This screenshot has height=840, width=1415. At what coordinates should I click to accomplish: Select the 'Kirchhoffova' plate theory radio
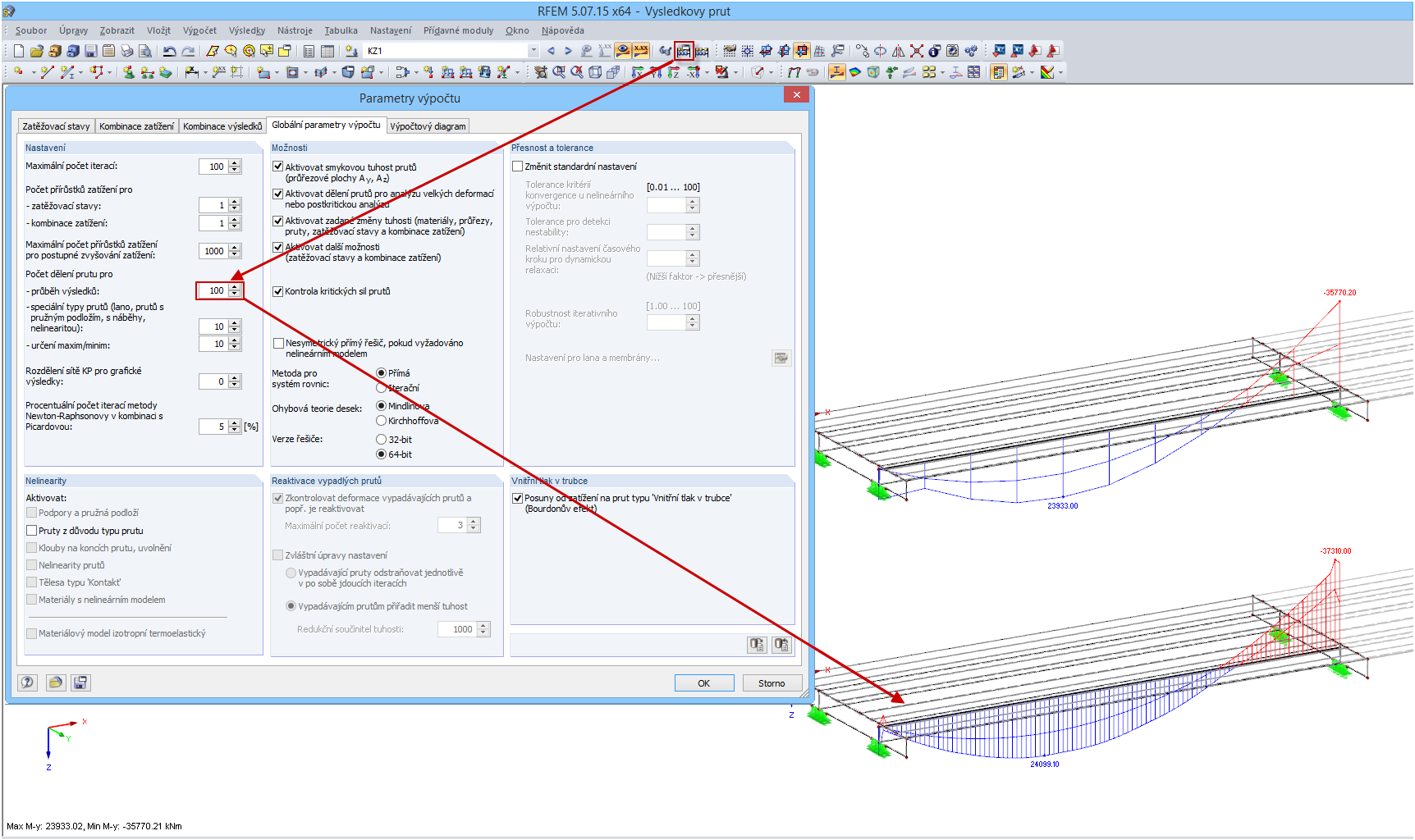pos(381,421)
